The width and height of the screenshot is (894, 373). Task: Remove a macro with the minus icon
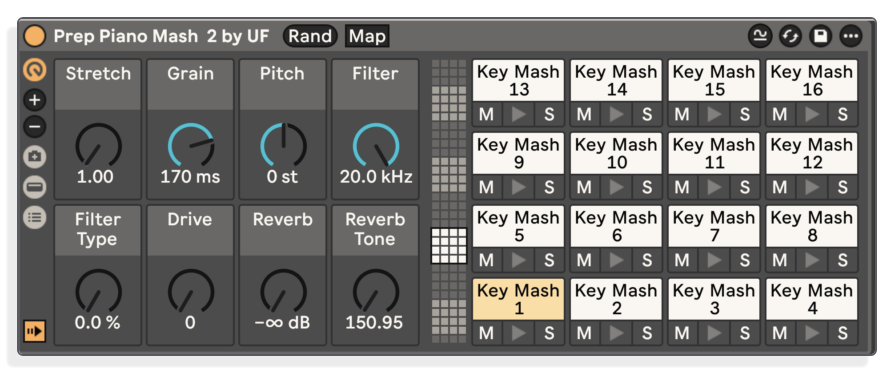click(x=35, y=126)
